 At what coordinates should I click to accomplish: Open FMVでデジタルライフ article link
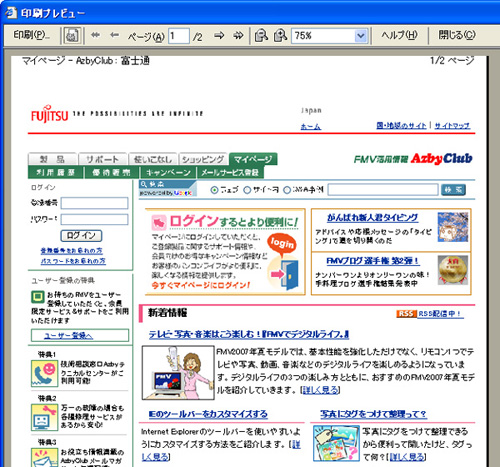click(x=249, y=334)
